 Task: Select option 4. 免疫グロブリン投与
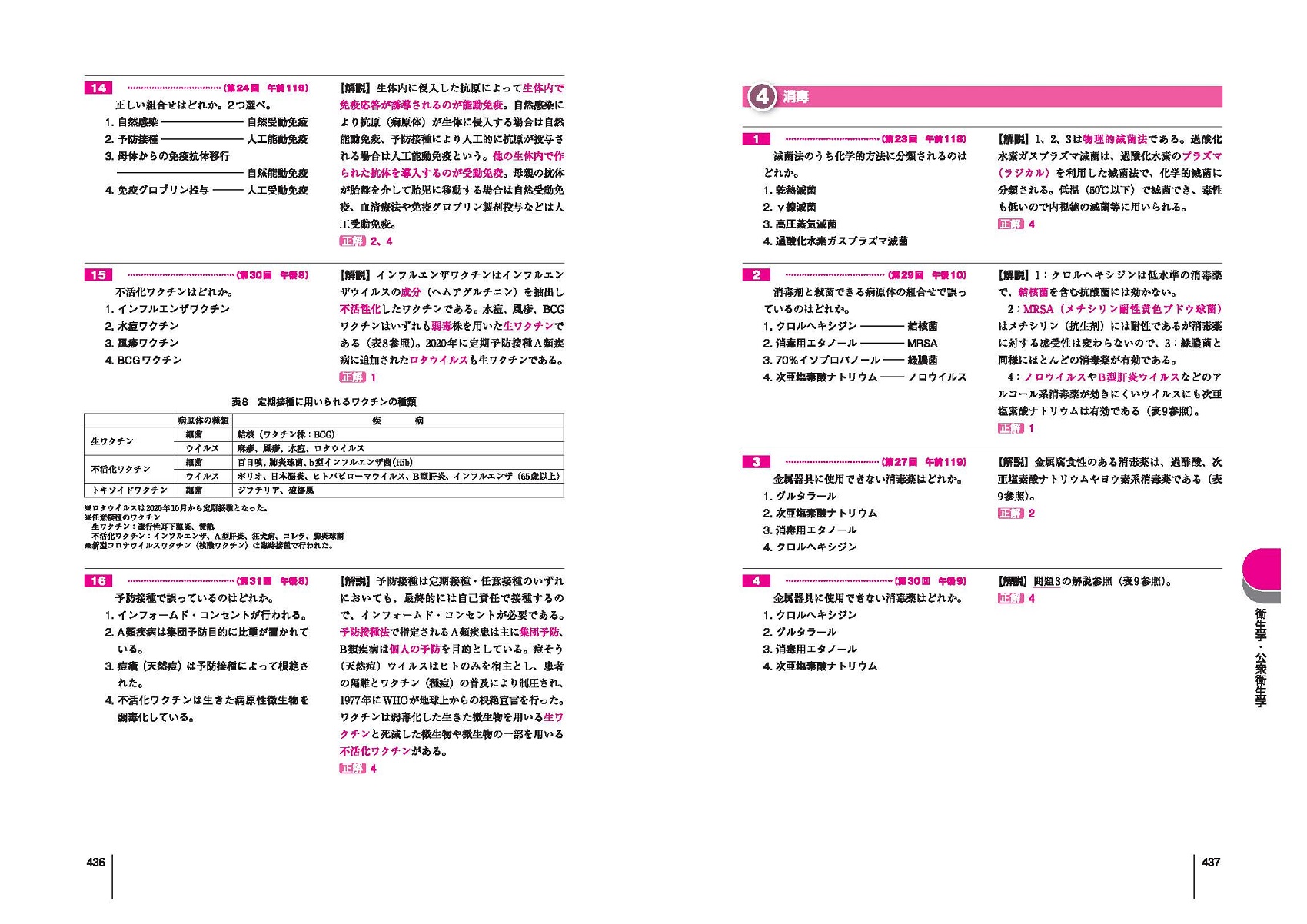[206, 190]
